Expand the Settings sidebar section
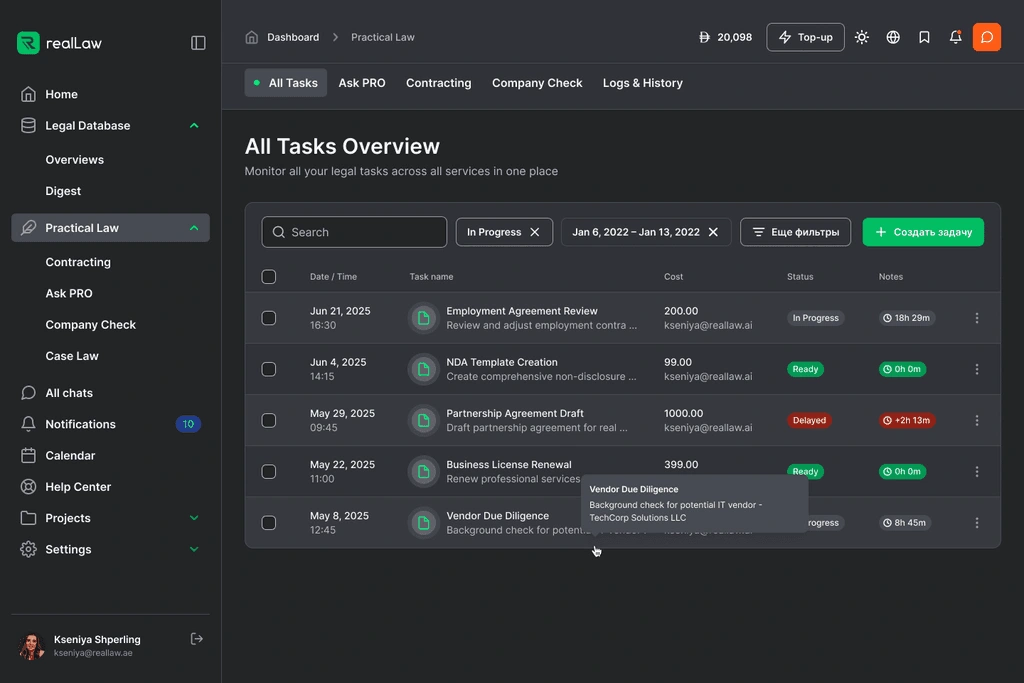Viewport: 1024px width, 683px height. point(194,550)
